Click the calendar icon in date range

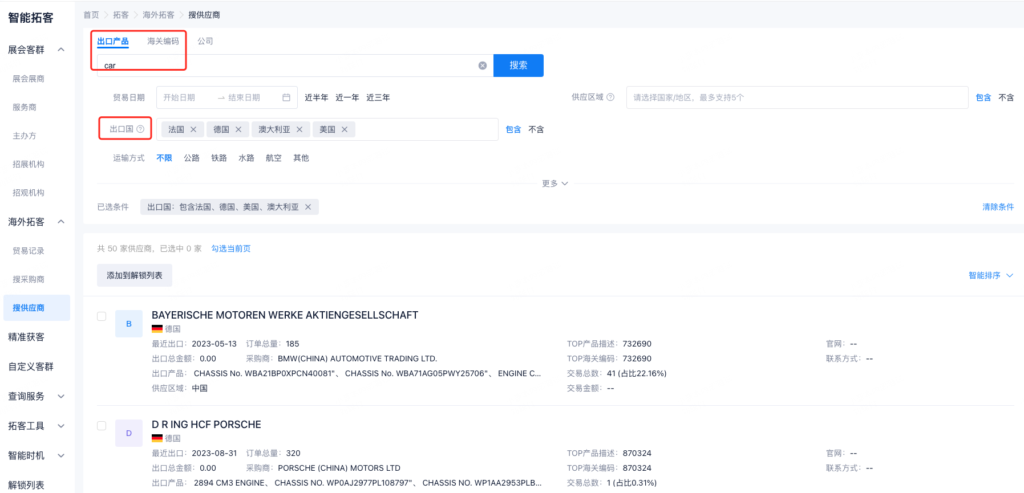tap(286, 97)
